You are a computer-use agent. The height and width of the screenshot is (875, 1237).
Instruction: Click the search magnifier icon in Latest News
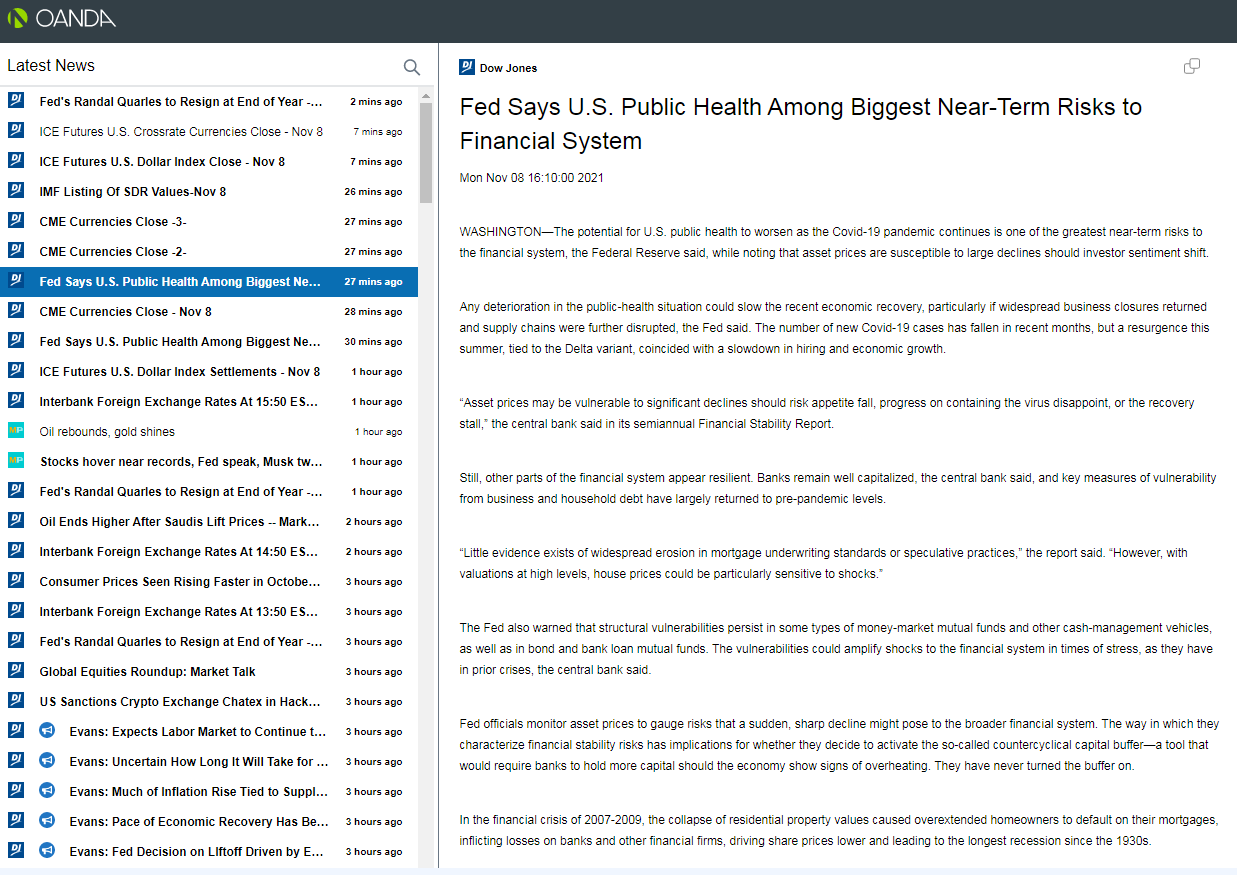412,67
